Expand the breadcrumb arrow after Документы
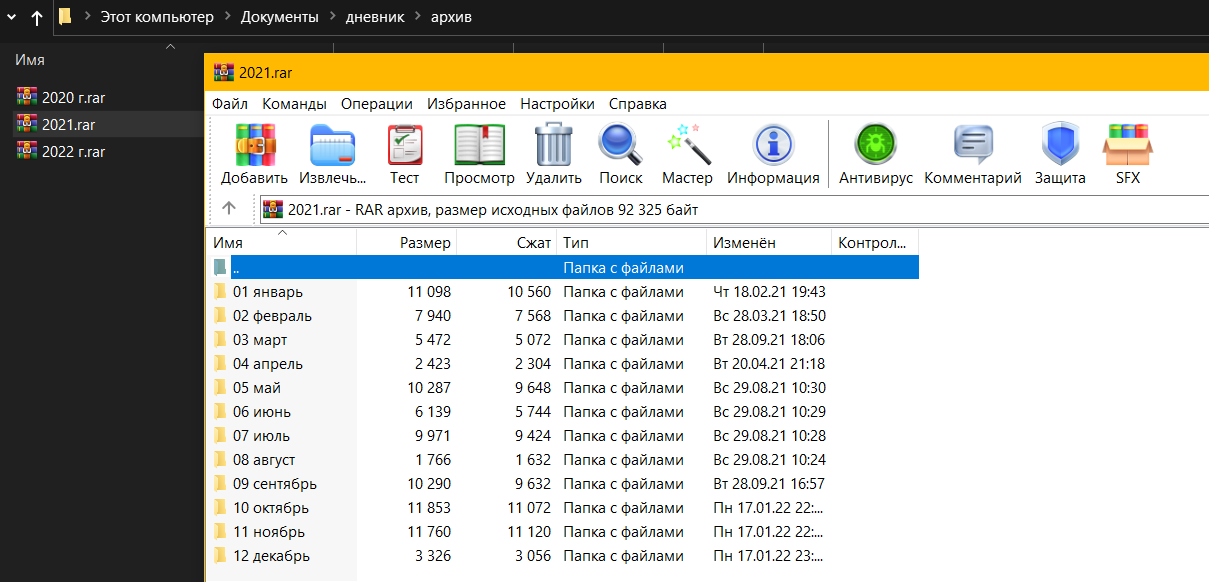This screenshot has height=582, width=1209. [x=332, y=17]
